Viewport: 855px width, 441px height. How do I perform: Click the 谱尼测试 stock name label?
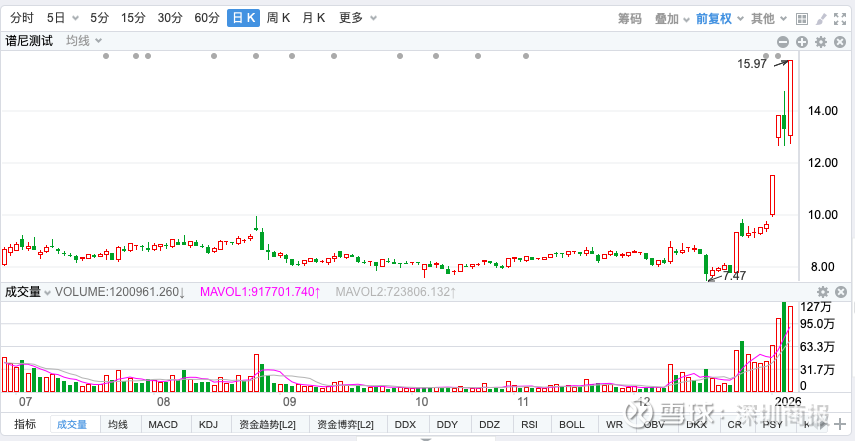(x=29, y=40)
